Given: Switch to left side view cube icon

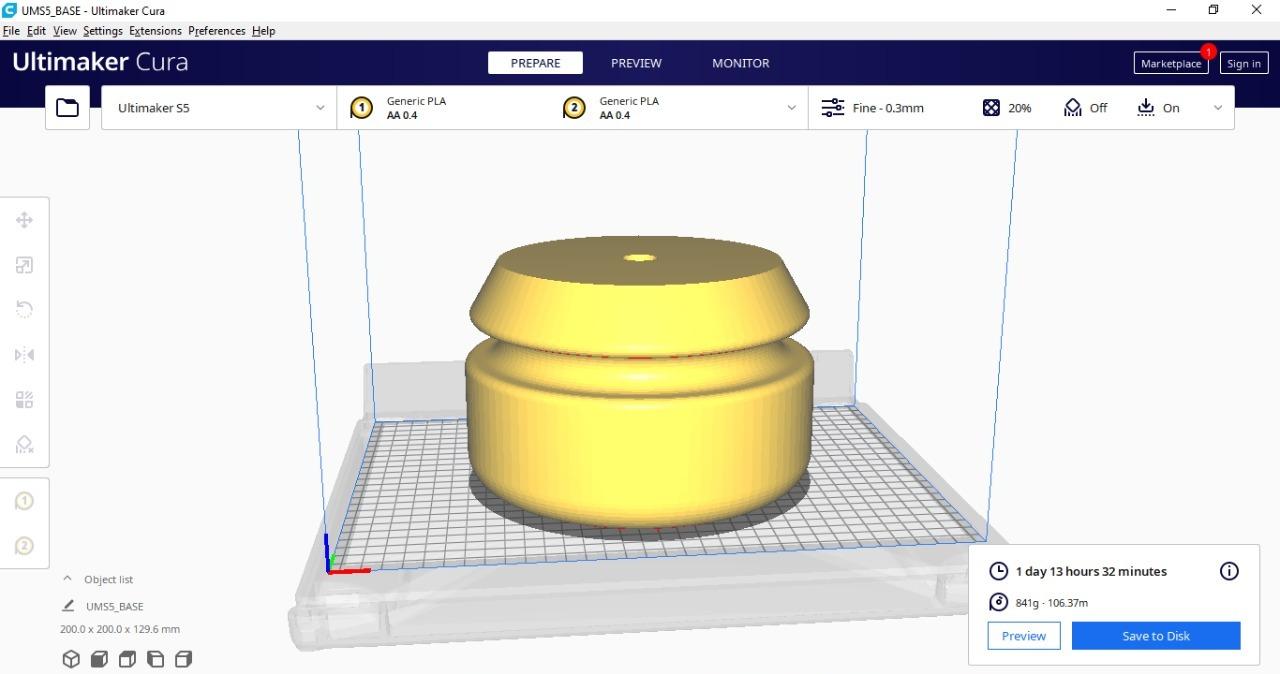Looking at the screenshot, I should pos(155,659).
